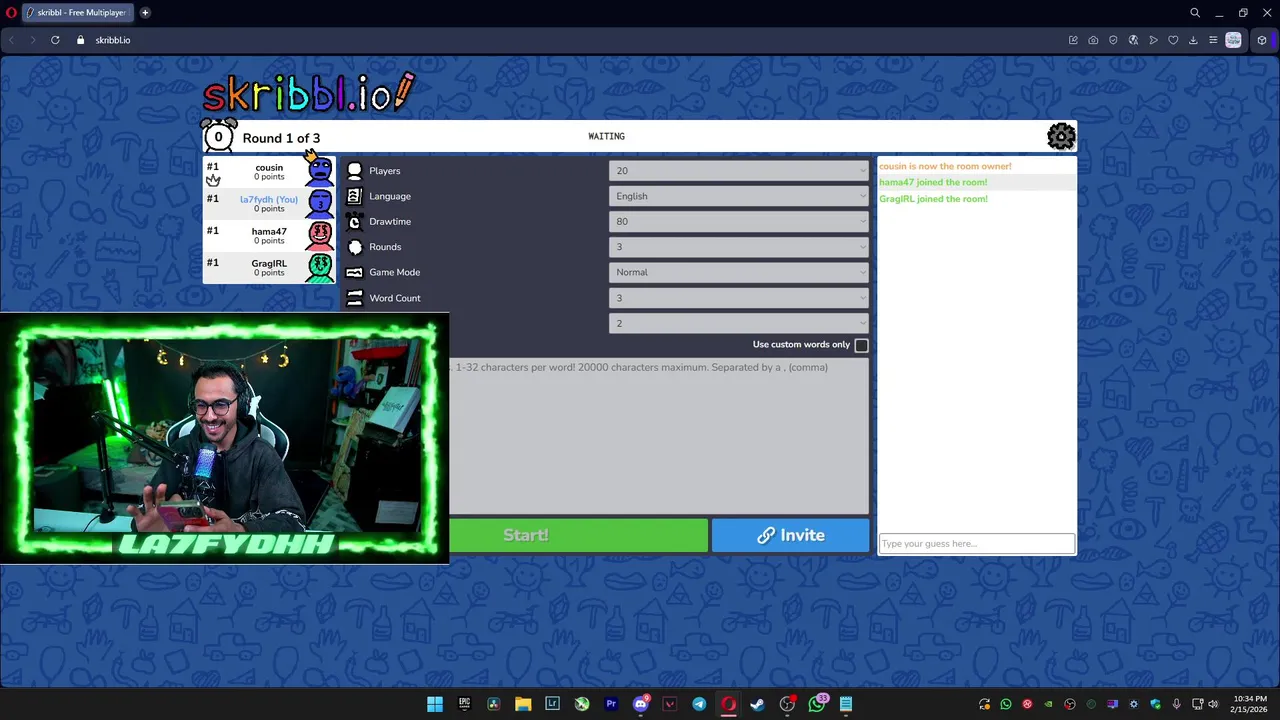This screenshot has height=720, width=1280.
Task: Open the skribbl settings gear
Action: tap(1061, 136)
